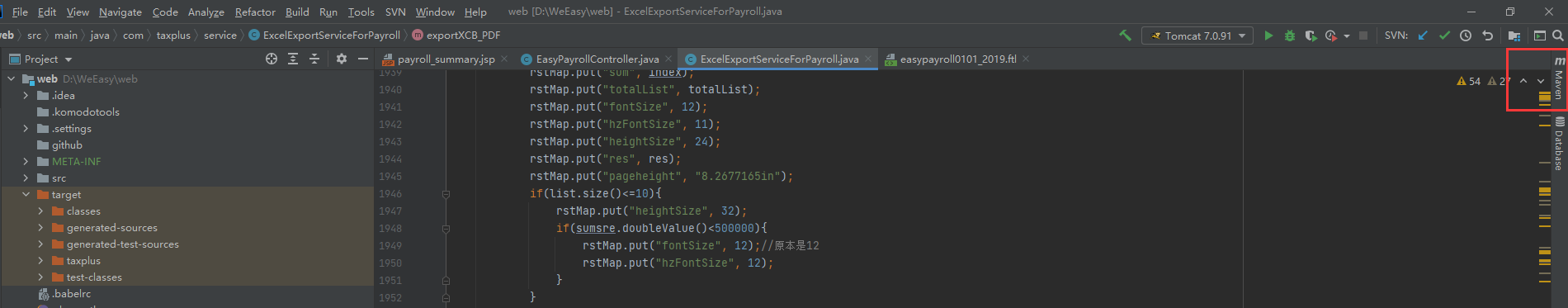Click the grey Stop square icon
1568x308 pixels.
tap(1363, 36)
